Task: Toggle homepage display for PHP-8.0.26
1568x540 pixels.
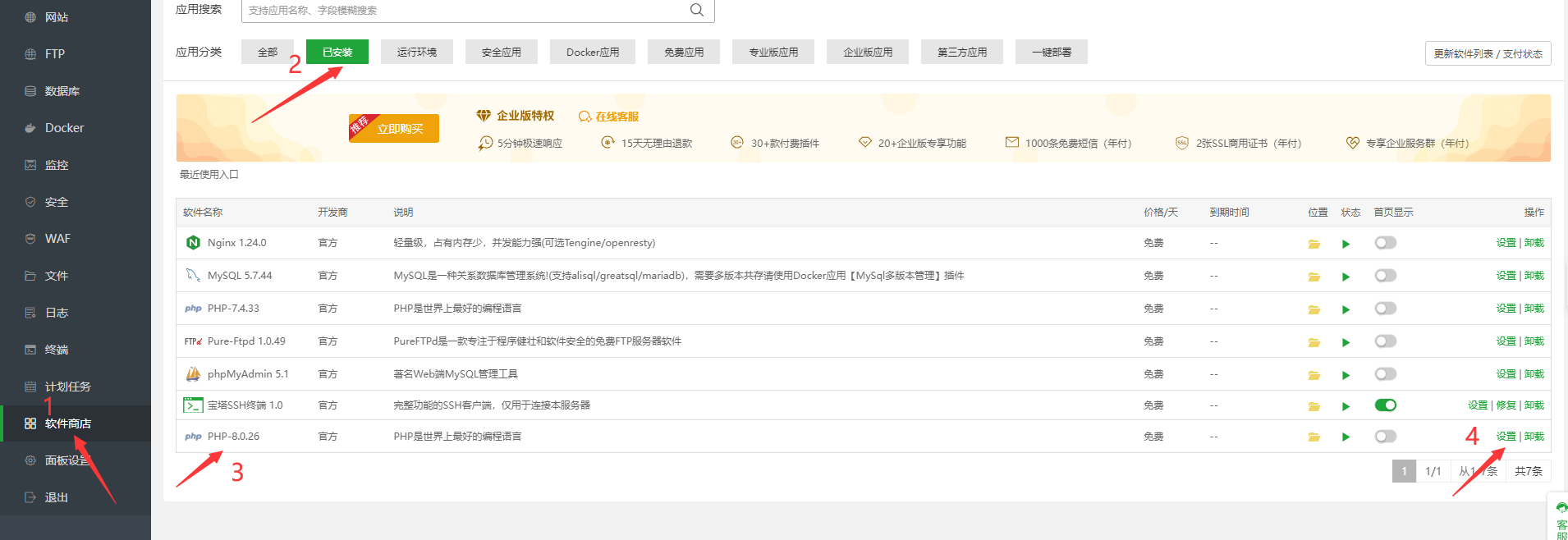Action: (x=1385, y=437)
